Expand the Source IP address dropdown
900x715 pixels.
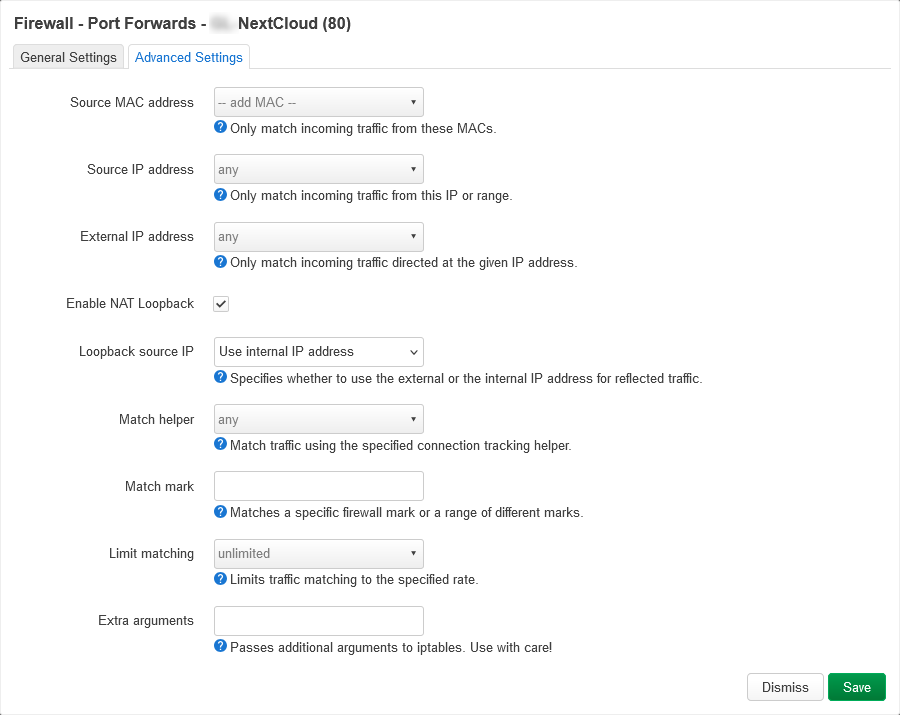[319, 169]
